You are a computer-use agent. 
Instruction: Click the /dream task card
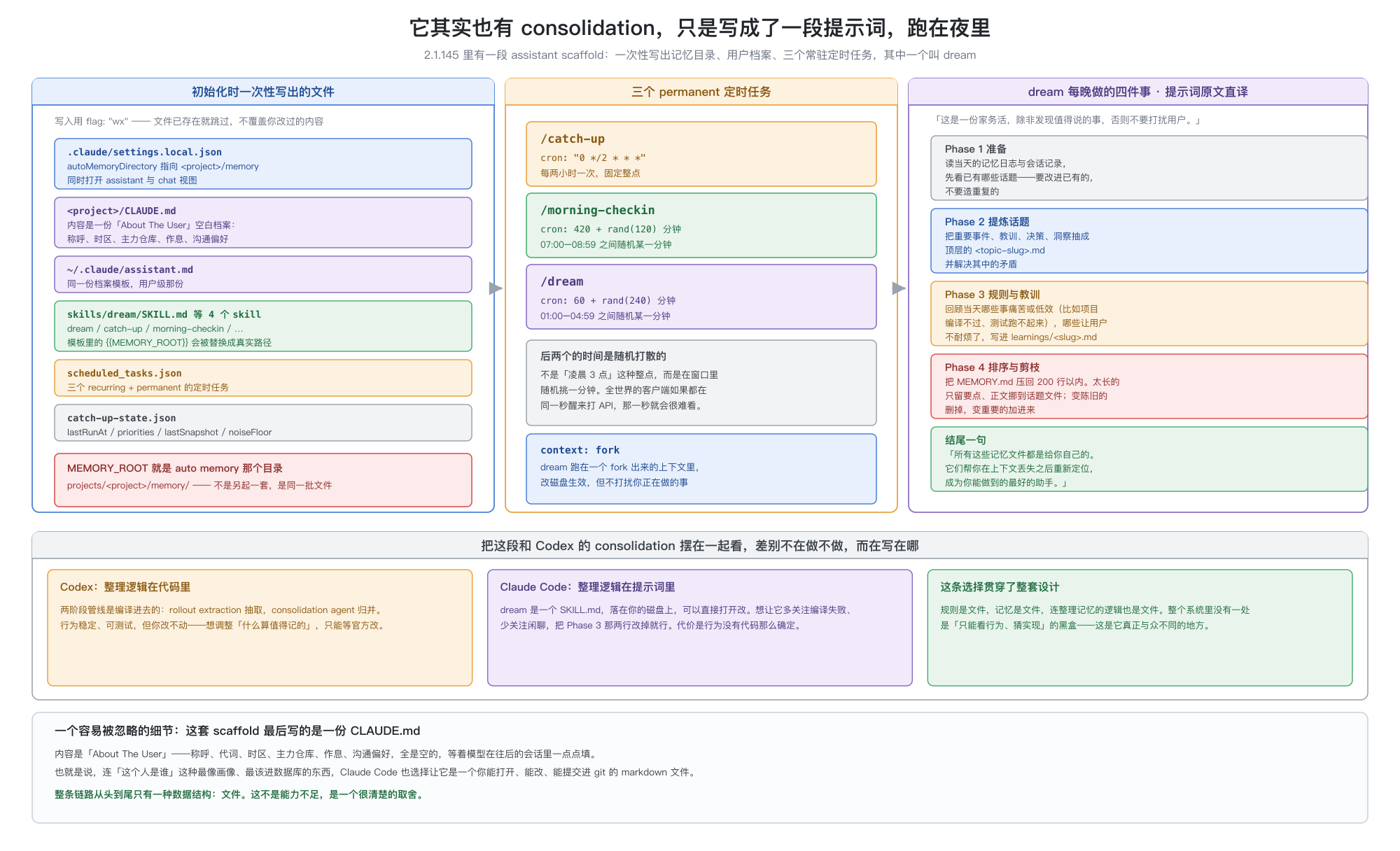pyautogui.click(x=701, y=297)
